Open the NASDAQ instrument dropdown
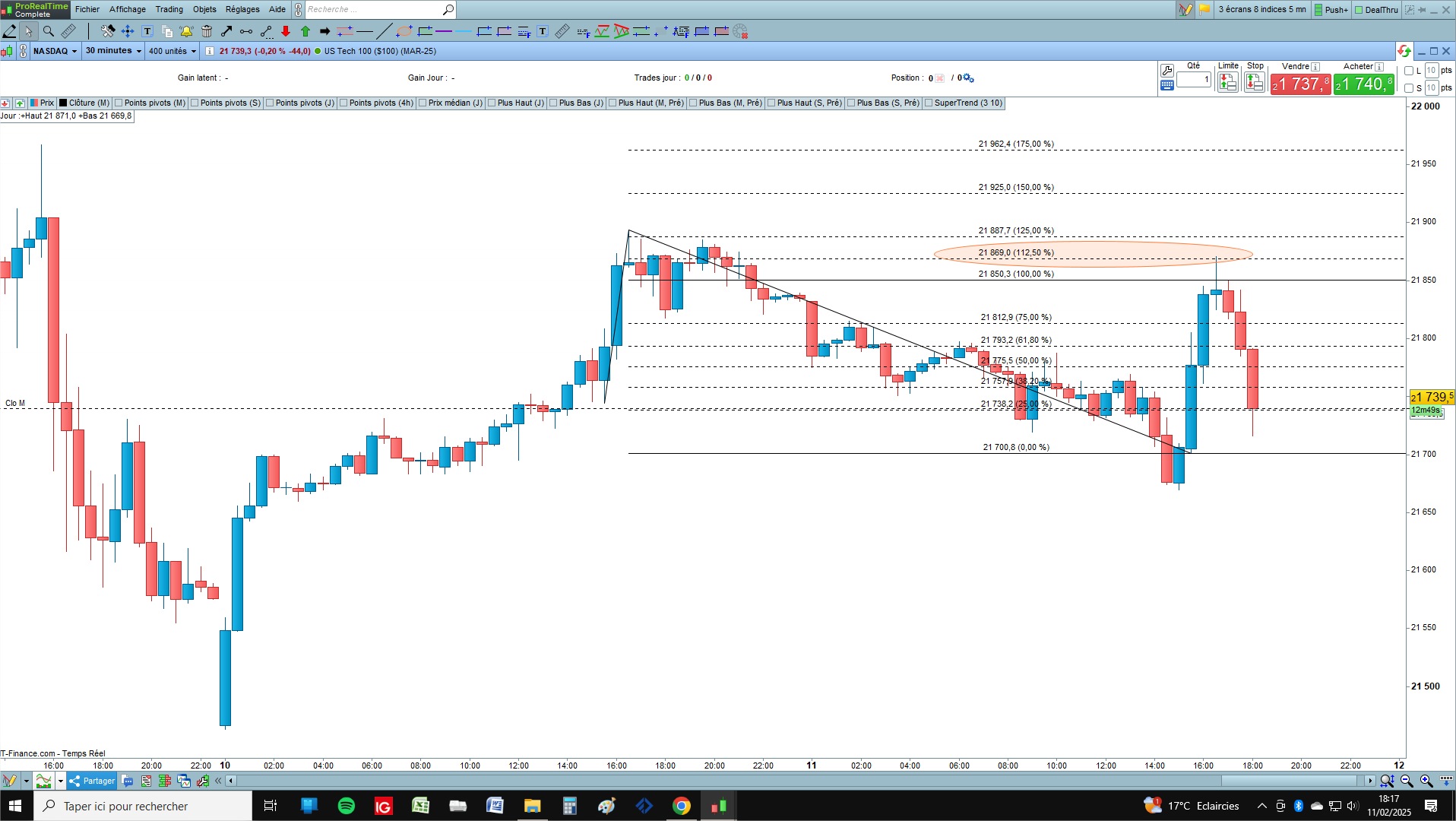 pos(55,51)
